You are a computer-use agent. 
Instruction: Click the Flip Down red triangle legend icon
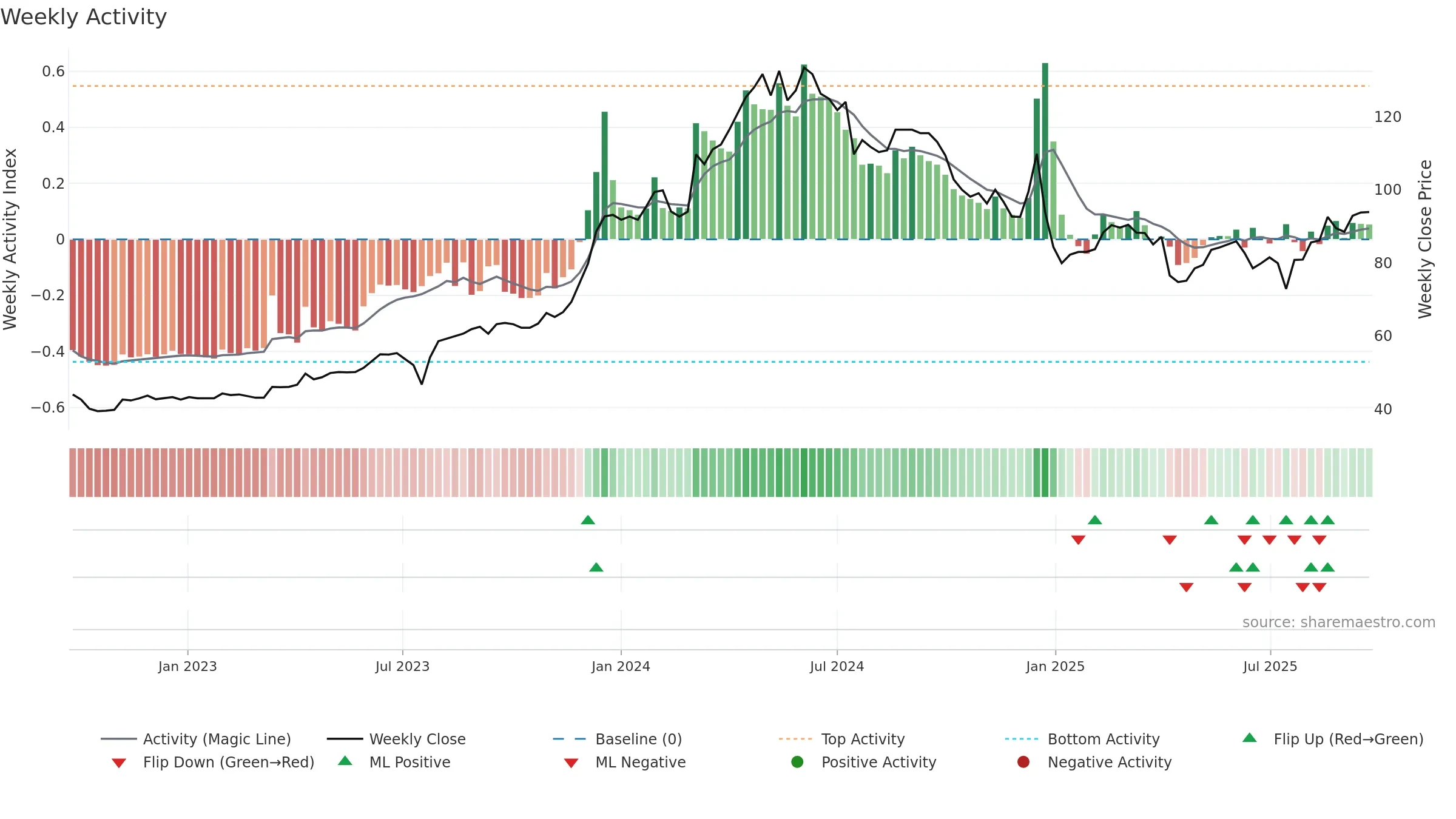pos(119,763)
